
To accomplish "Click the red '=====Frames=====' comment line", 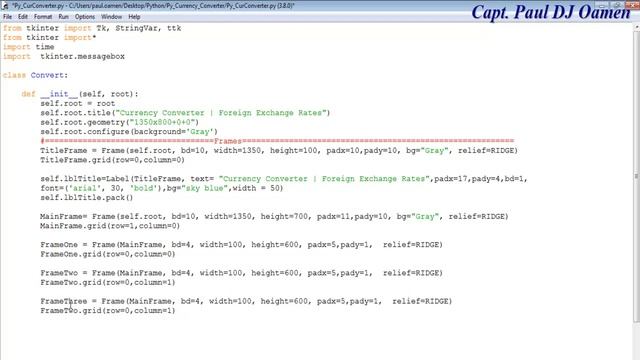I will click(x=277, y=141).
